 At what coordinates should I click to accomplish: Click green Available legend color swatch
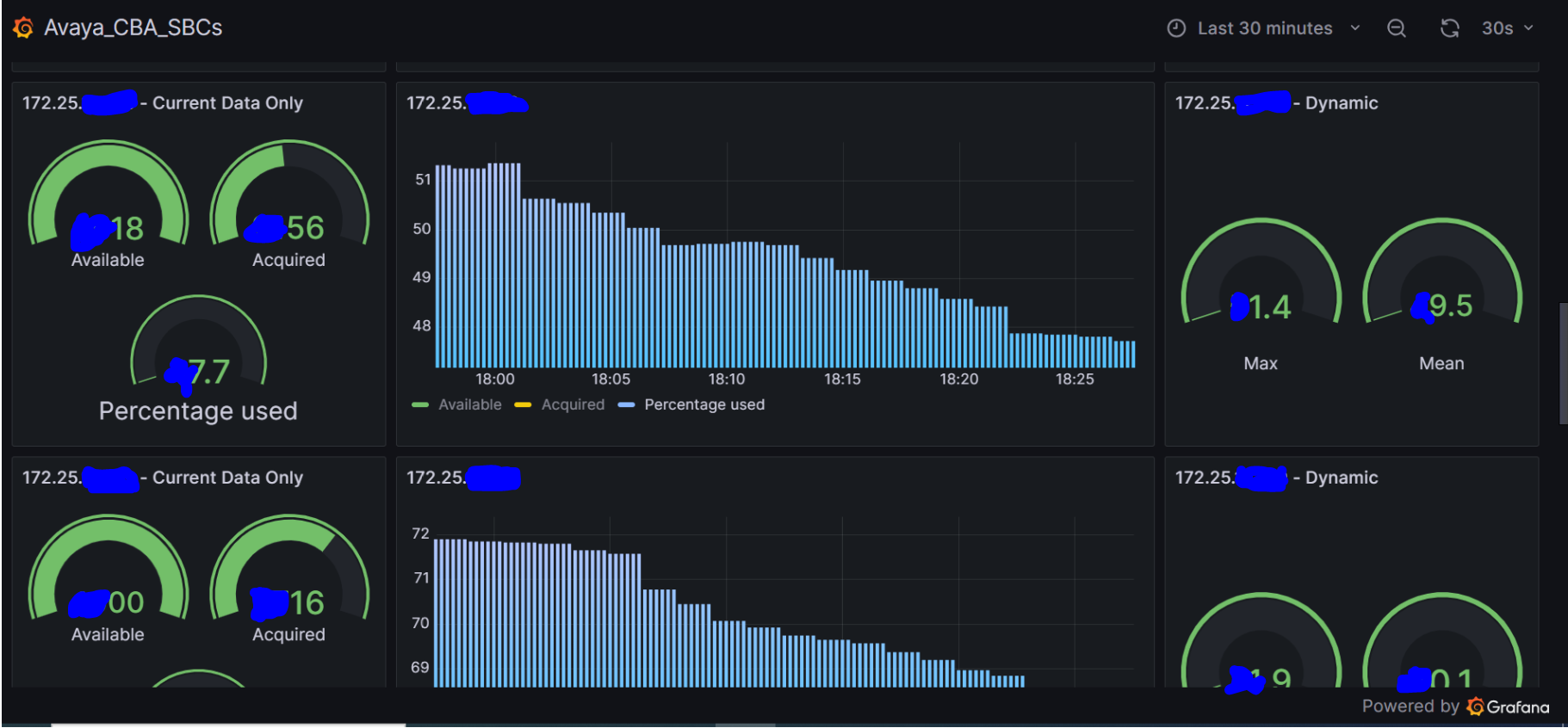coord(420,404)
